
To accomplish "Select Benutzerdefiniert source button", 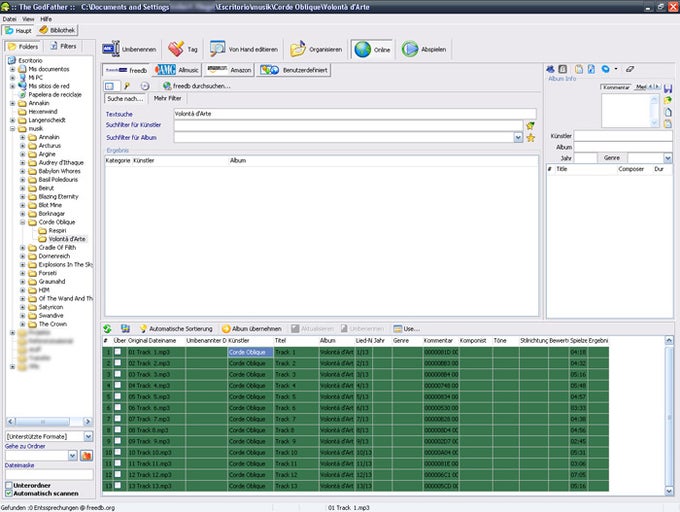I will (294, 70).
